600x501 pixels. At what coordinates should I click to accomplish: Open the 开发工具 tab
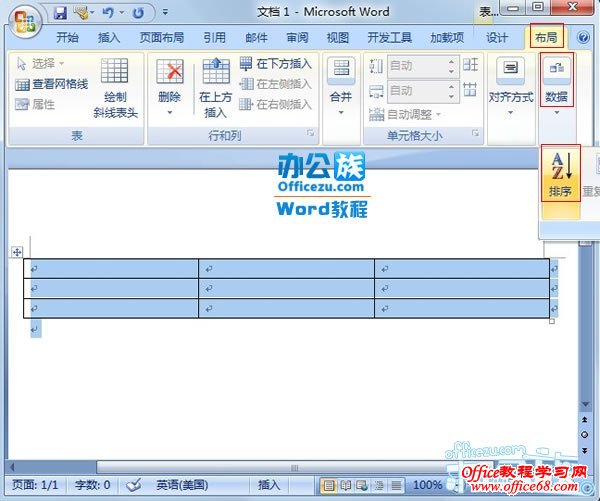click(390, 38)
